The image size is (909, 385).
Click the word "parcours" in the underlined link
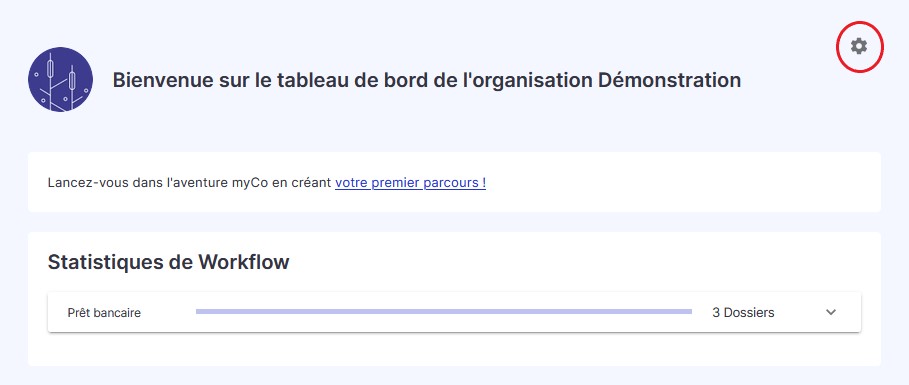coord(450,183)
